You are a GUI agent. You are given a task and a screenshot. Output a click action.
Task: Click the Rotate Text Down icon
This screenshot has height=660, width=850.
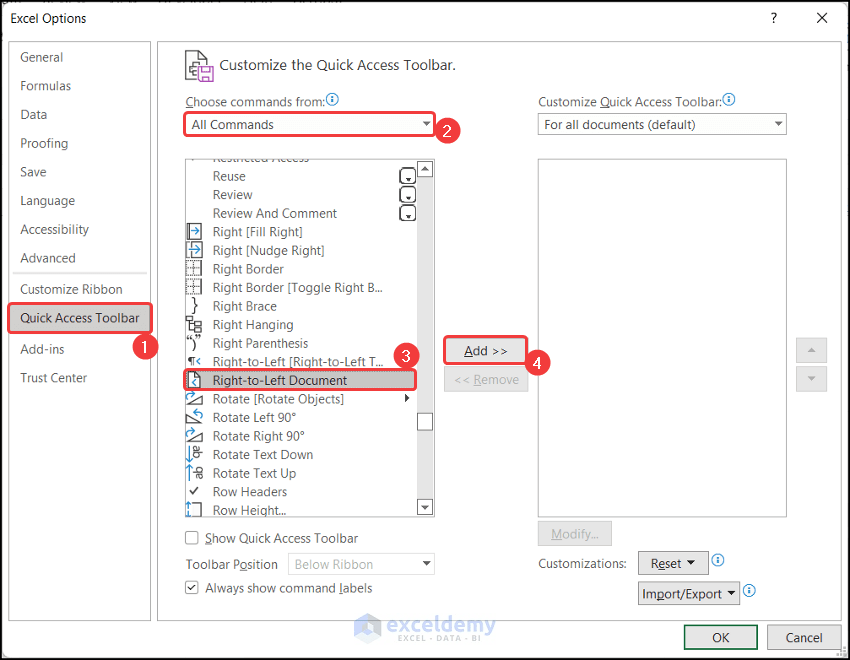point(195,454)
